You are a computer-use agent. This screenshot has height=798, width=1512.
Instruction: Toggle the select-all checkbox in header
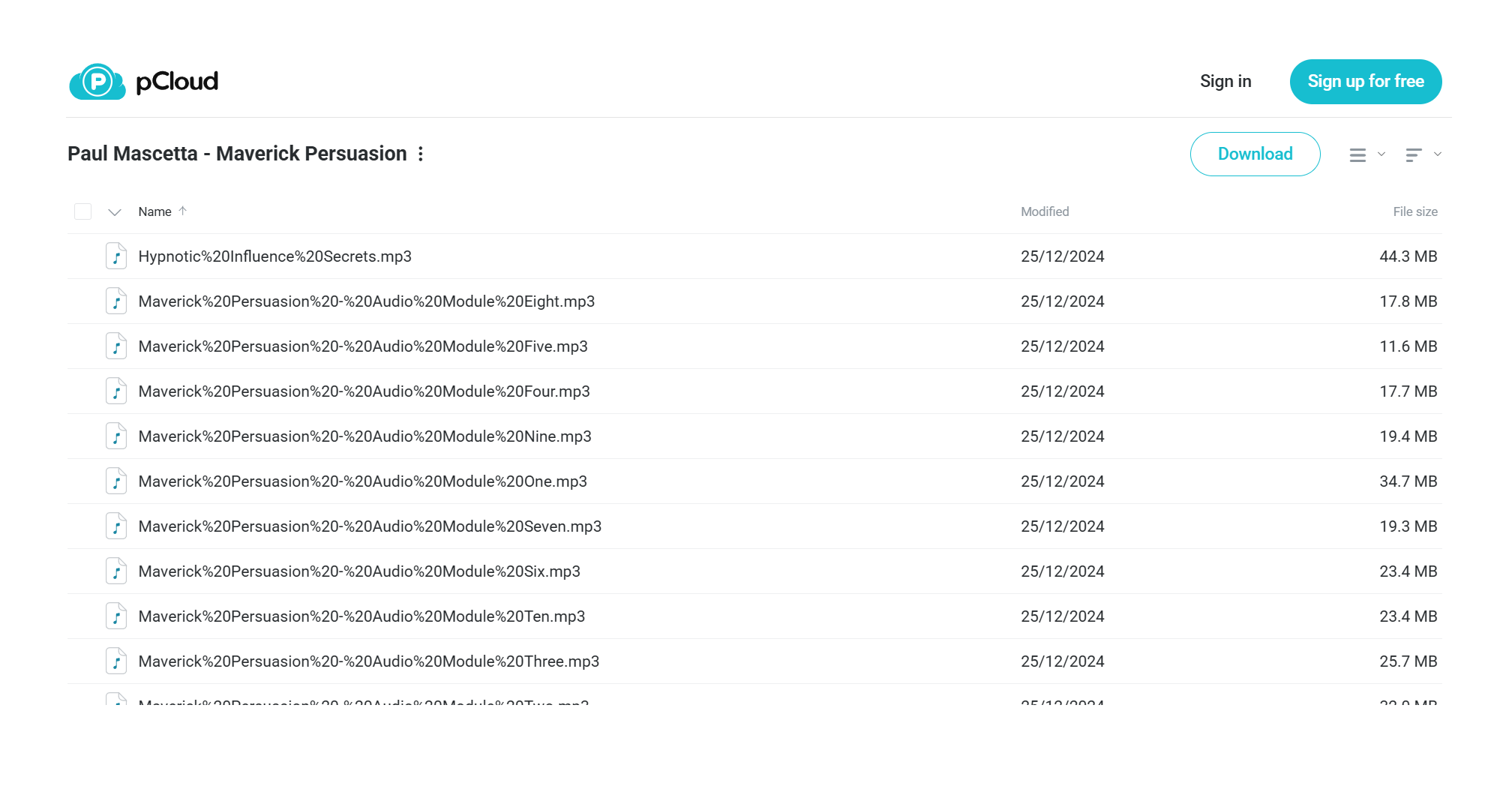pos(83,211)
